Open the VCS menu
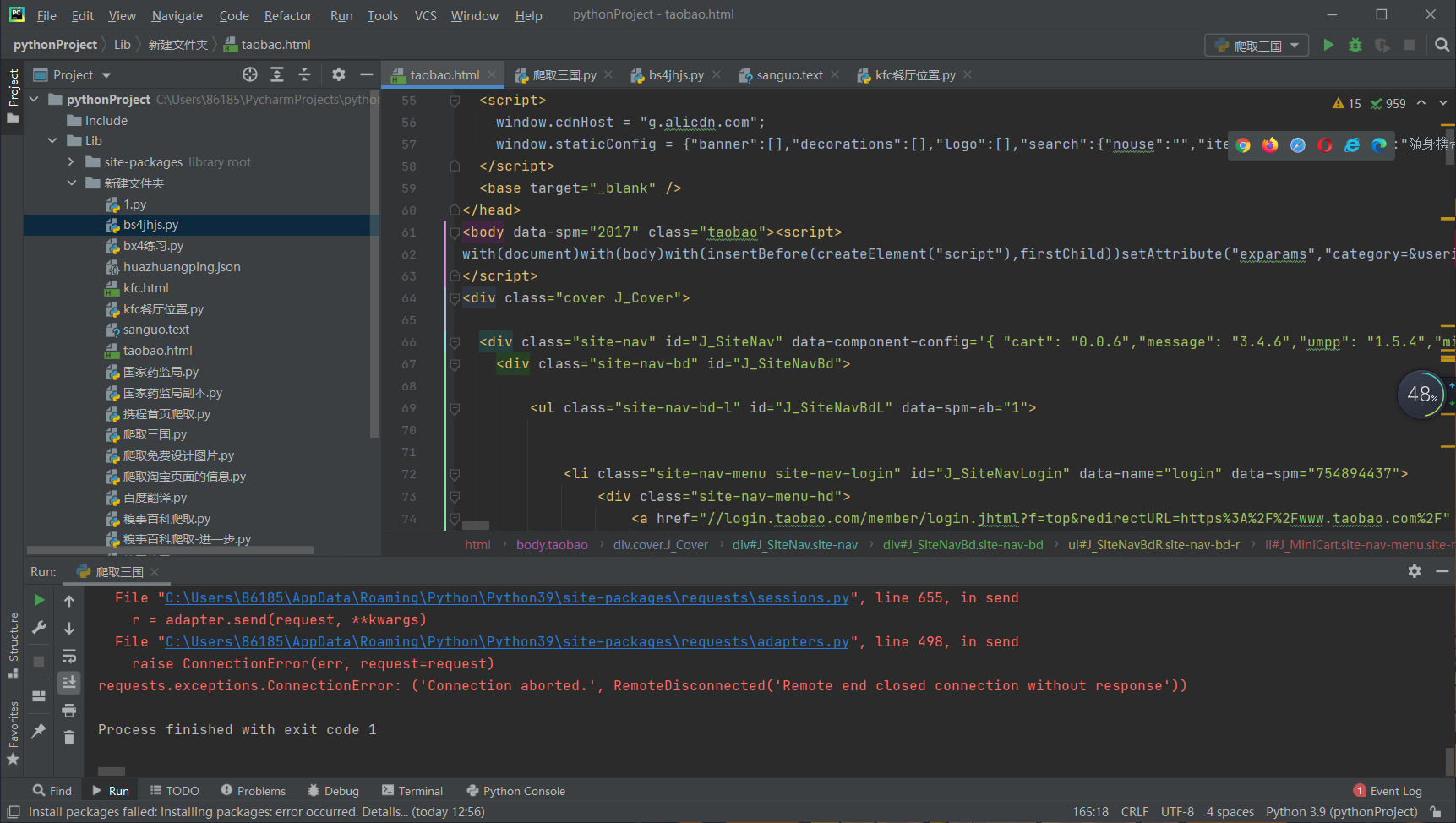 coord(426,15)
